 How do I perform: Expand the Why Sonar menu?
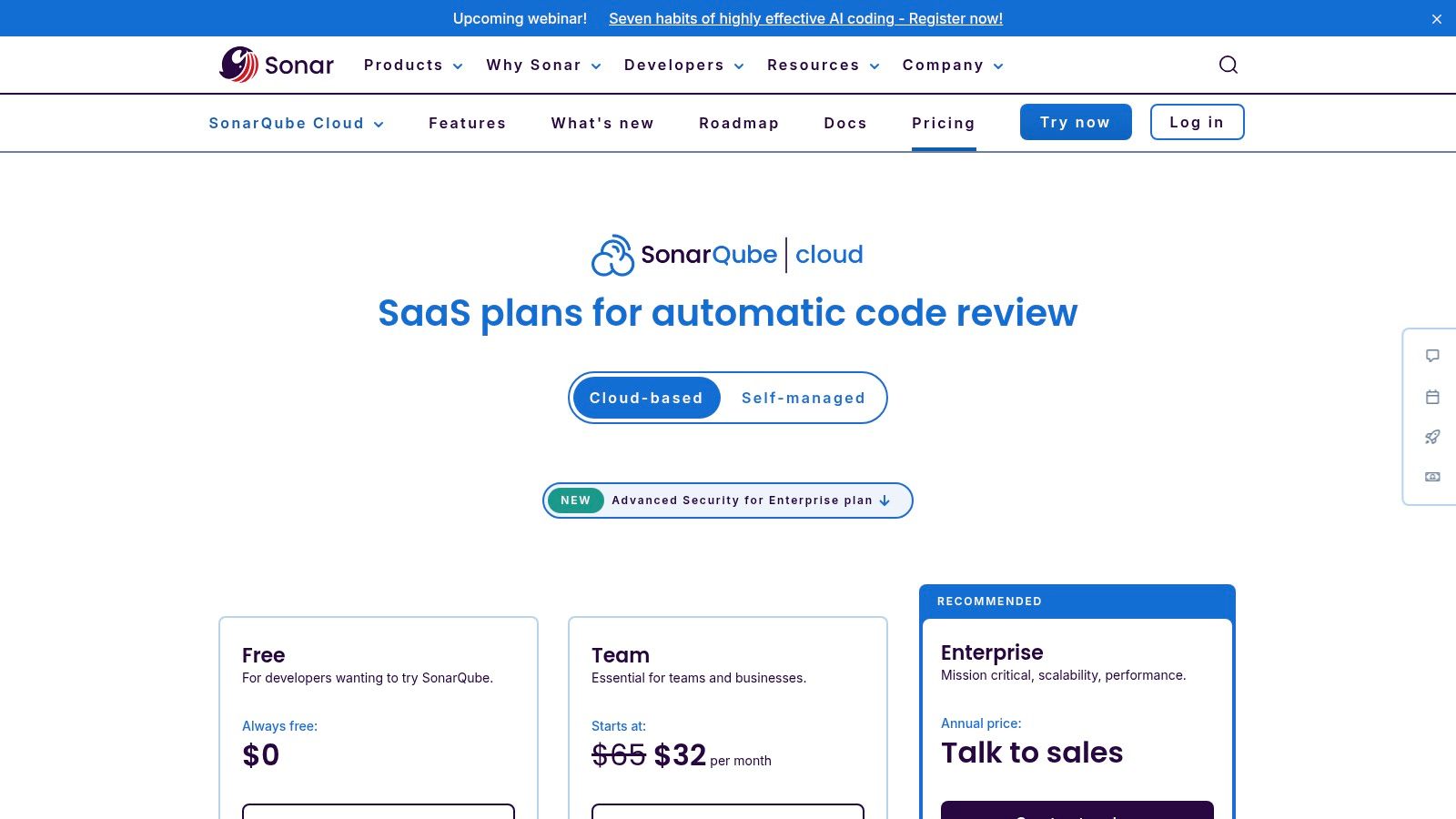point(543,66)
